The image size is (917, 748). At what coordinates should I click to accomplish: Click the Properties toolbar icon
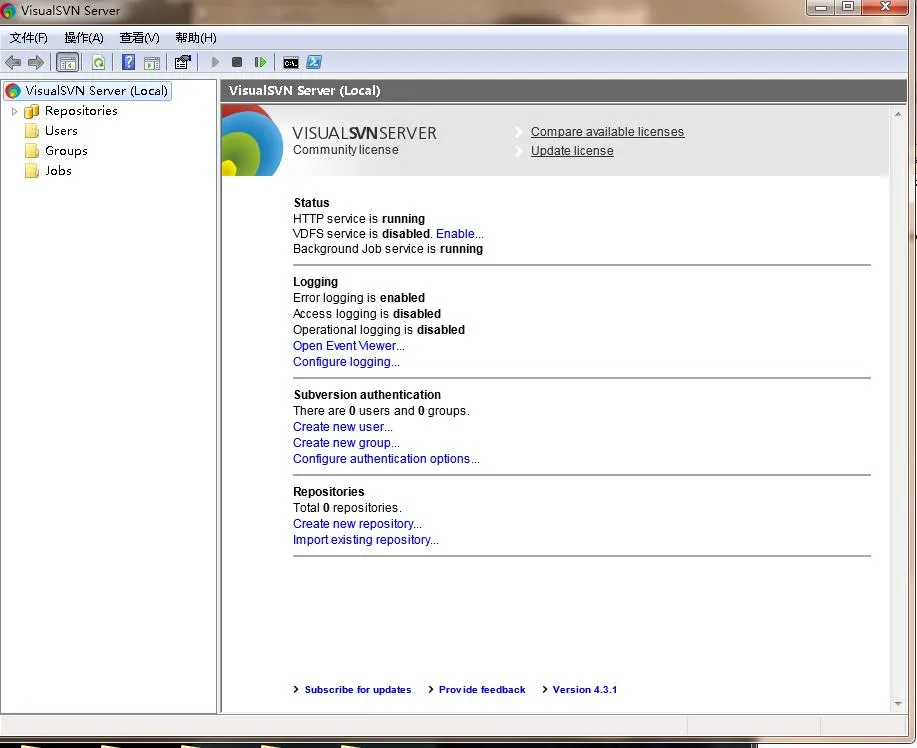(x=182, y=62)
